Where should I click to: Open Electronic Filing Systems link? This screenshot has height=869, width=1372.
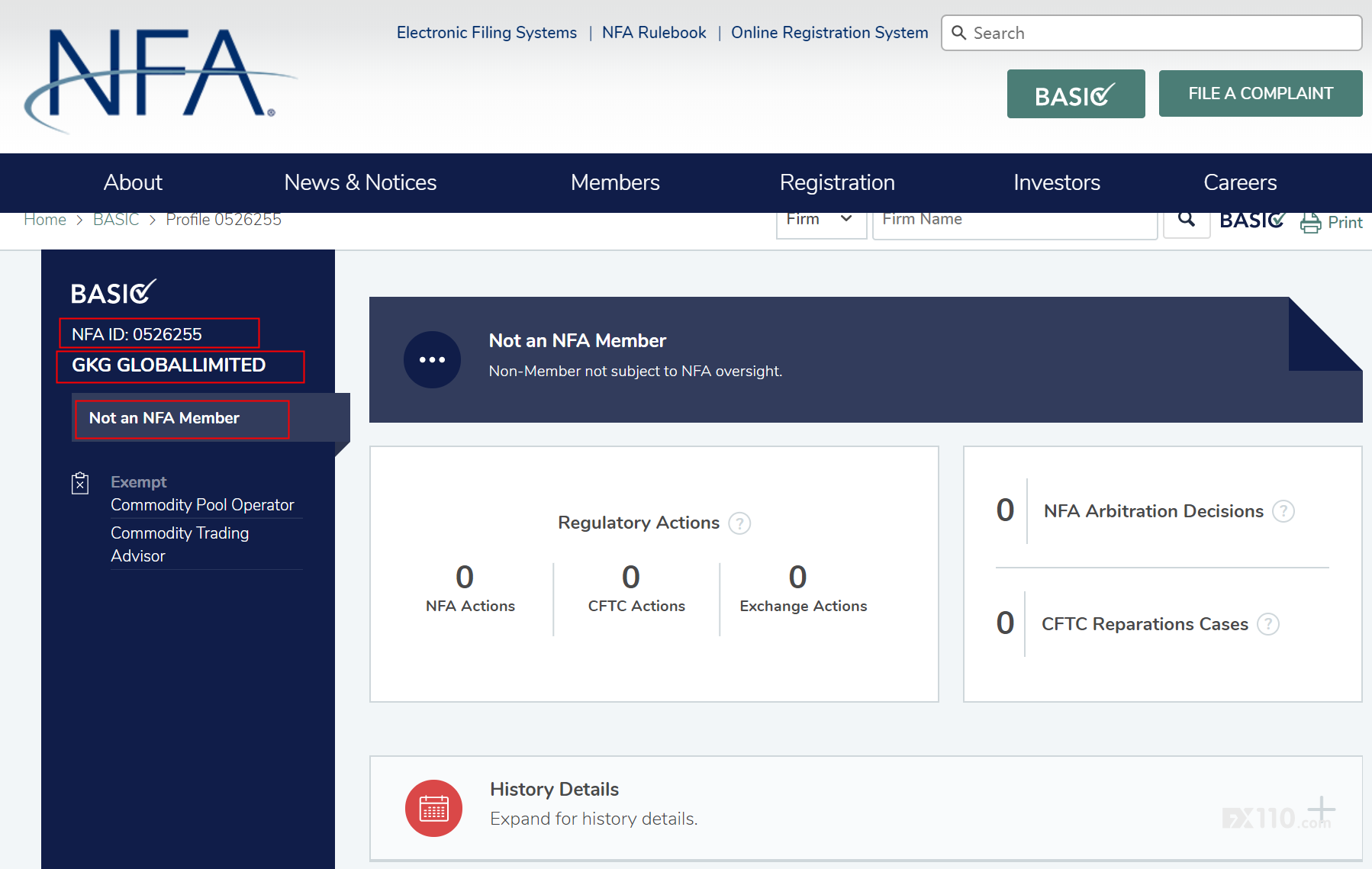(487, 33)
